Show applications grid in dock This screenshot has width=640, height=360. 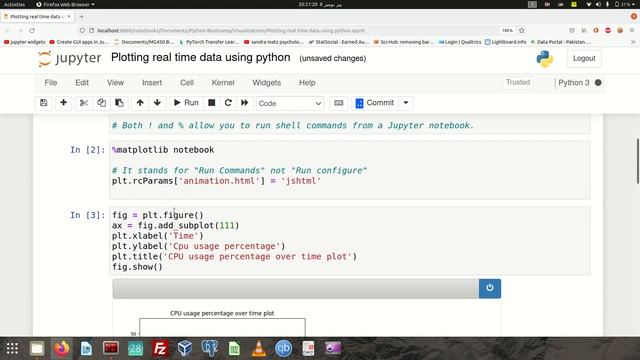pos(12,349)
